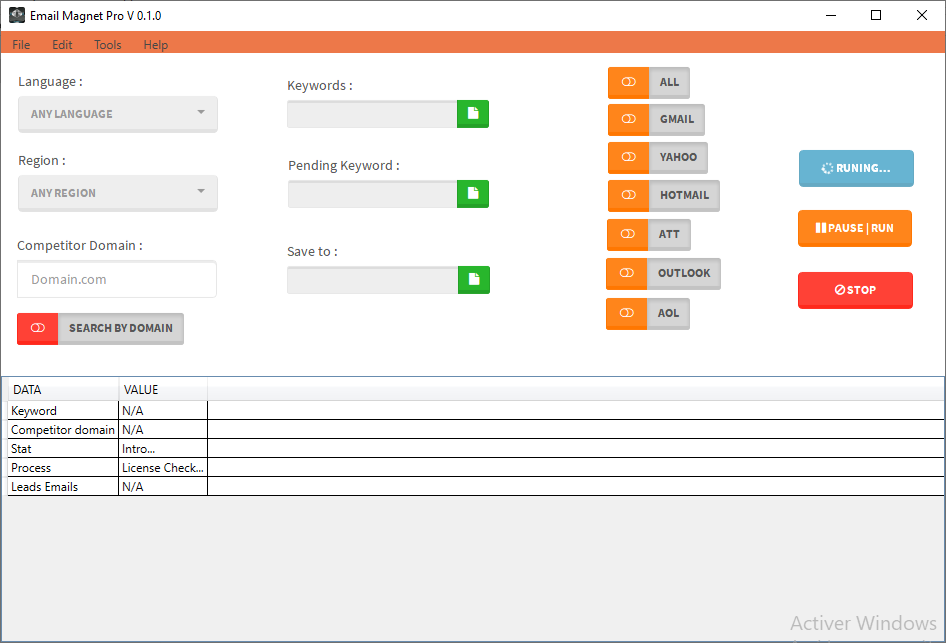Click the Competitor Domain input field

click(116, 279)
